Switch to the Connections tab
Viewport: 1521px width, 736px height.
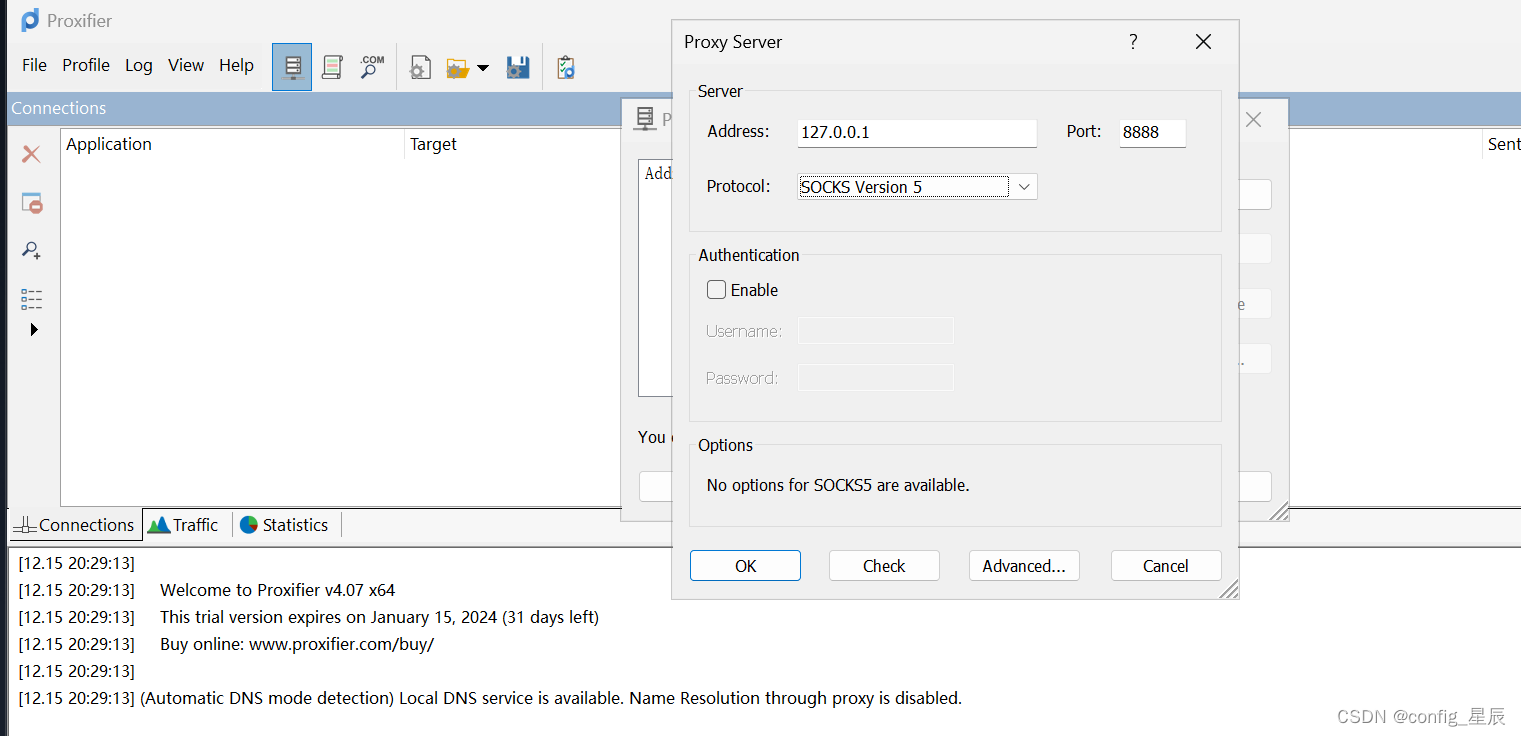coord(76,525)
